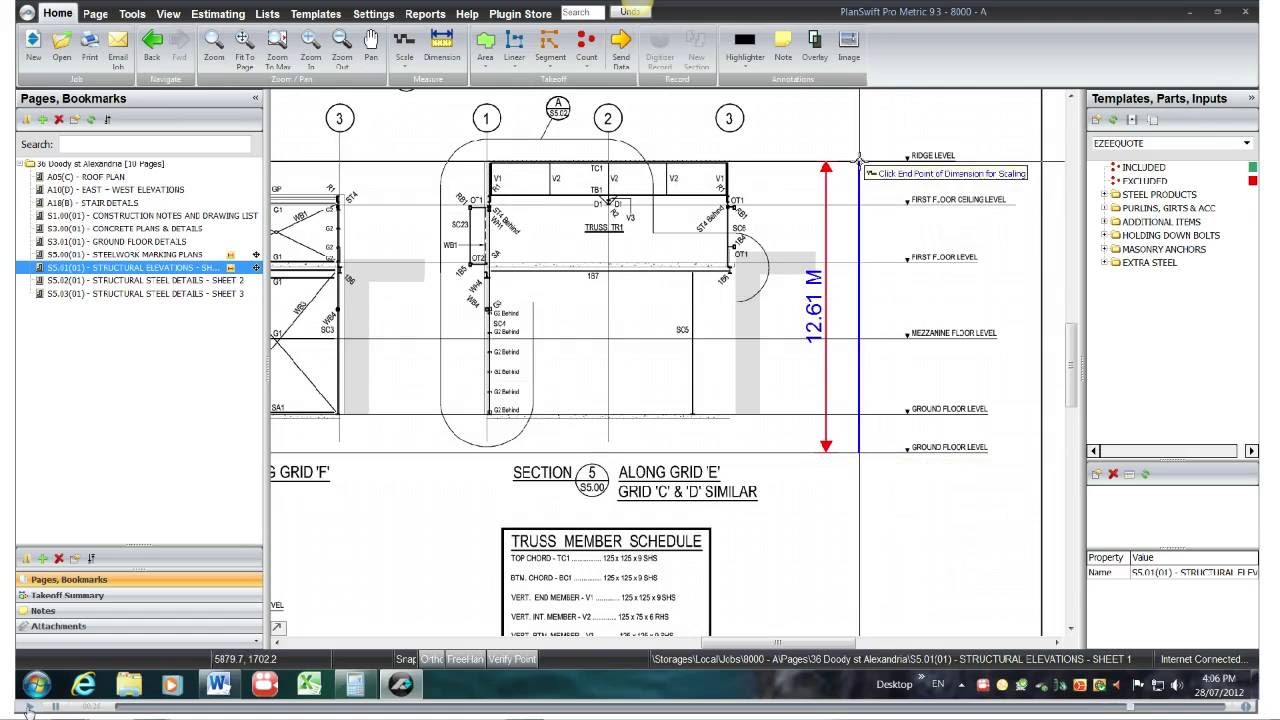Image resolution: width=1280 pixels, height=720 pixels.
Task: Open Excel from the taskbar
Action: click(309, 685)
